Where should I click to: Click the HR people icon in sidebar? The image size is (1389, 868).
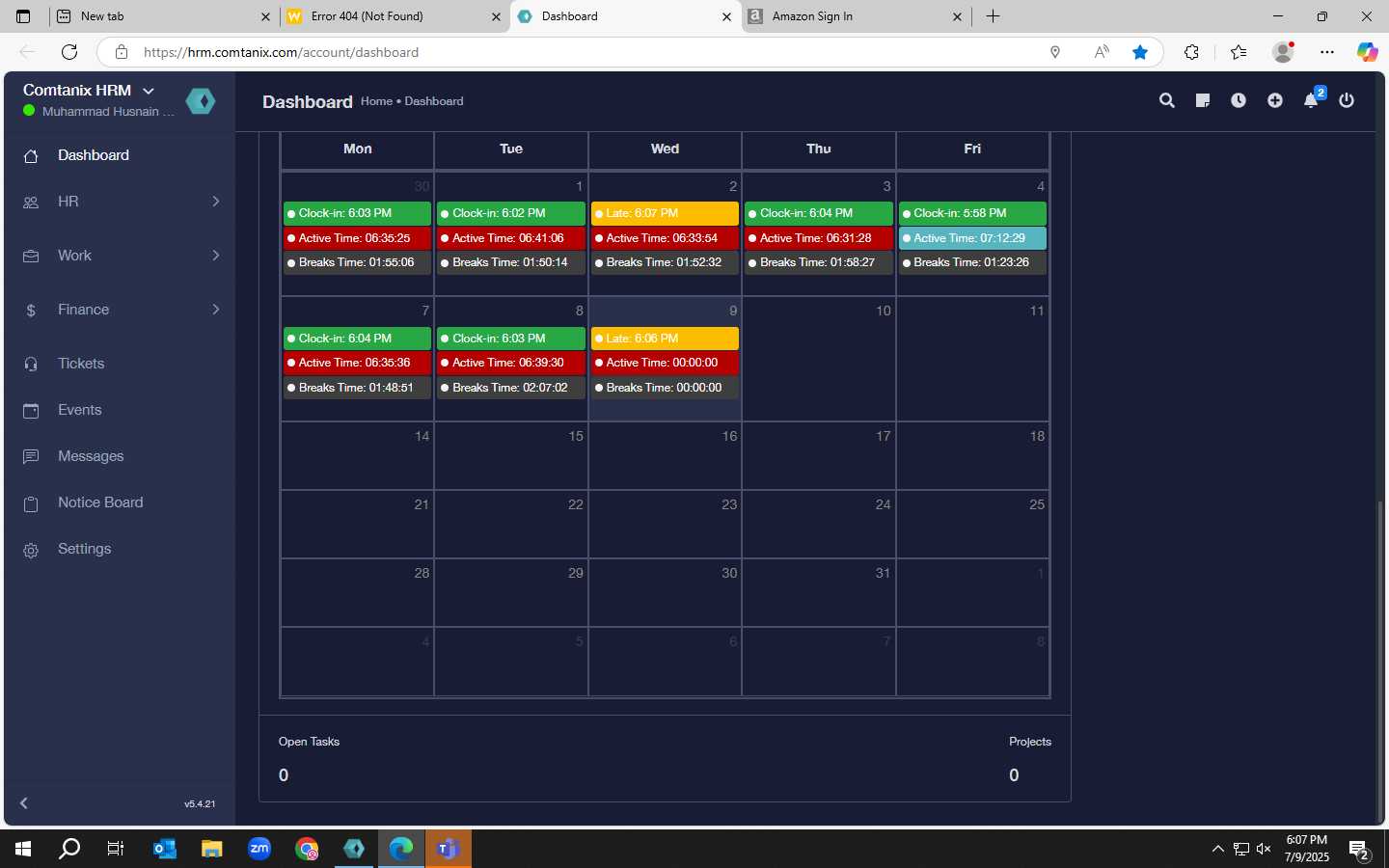(31, 202)
